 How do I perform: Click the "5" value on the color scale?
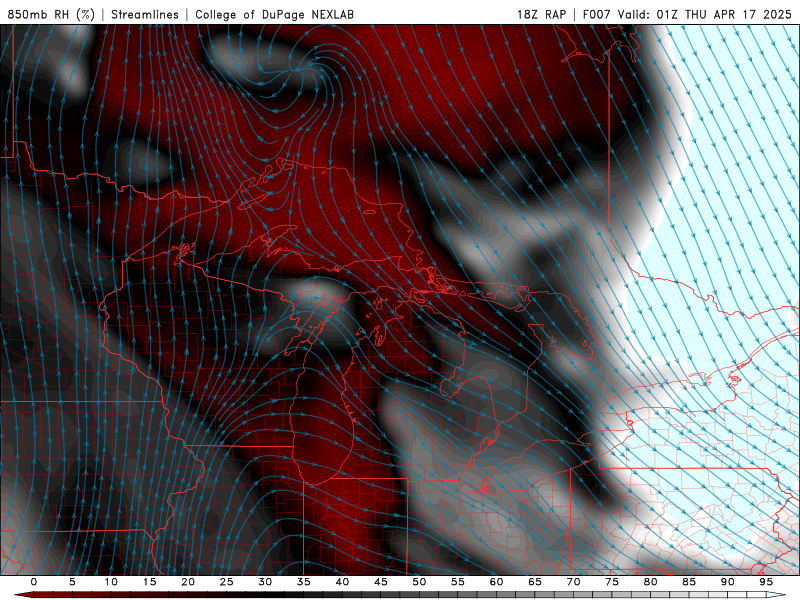click(72, 582)
